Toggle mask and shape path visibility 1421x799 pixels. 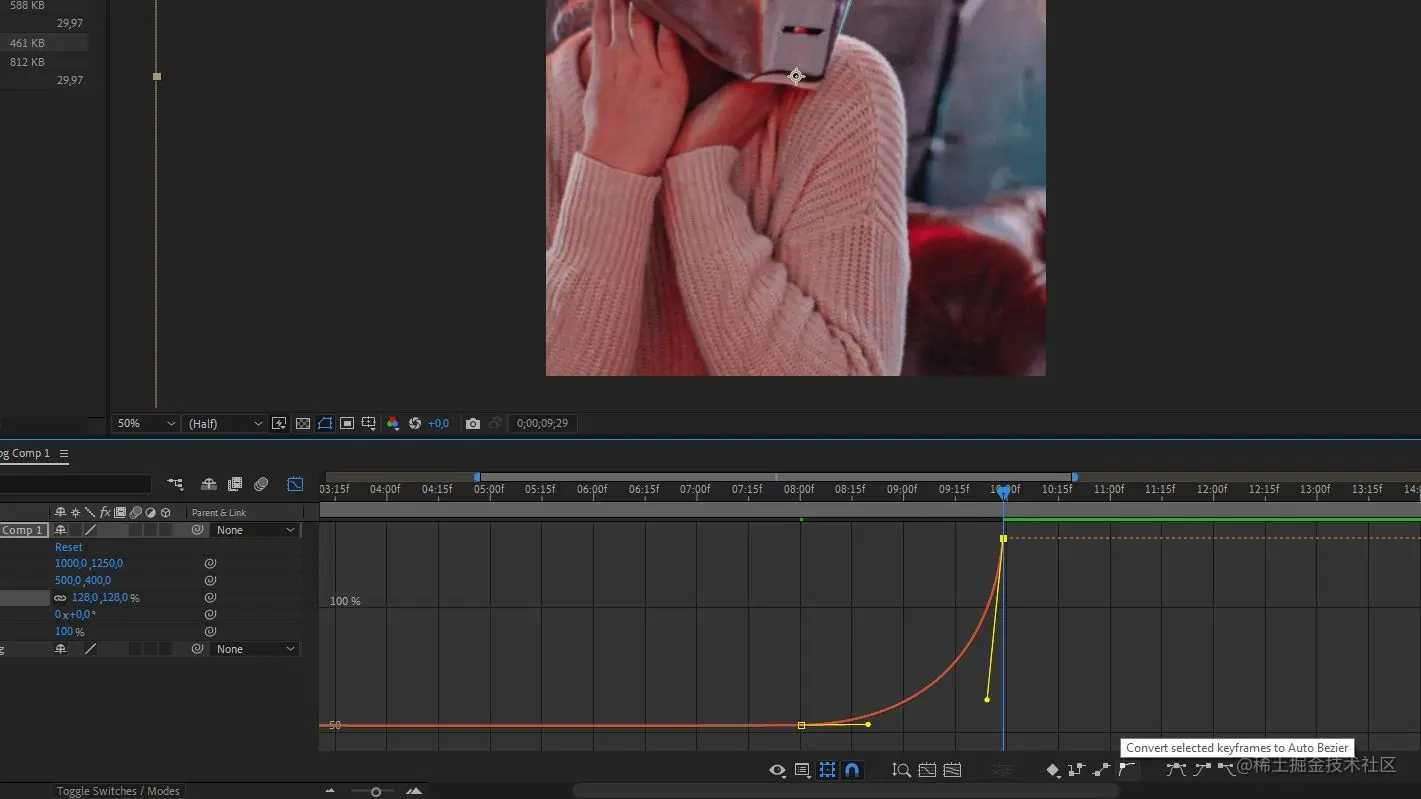pos(325,424)
